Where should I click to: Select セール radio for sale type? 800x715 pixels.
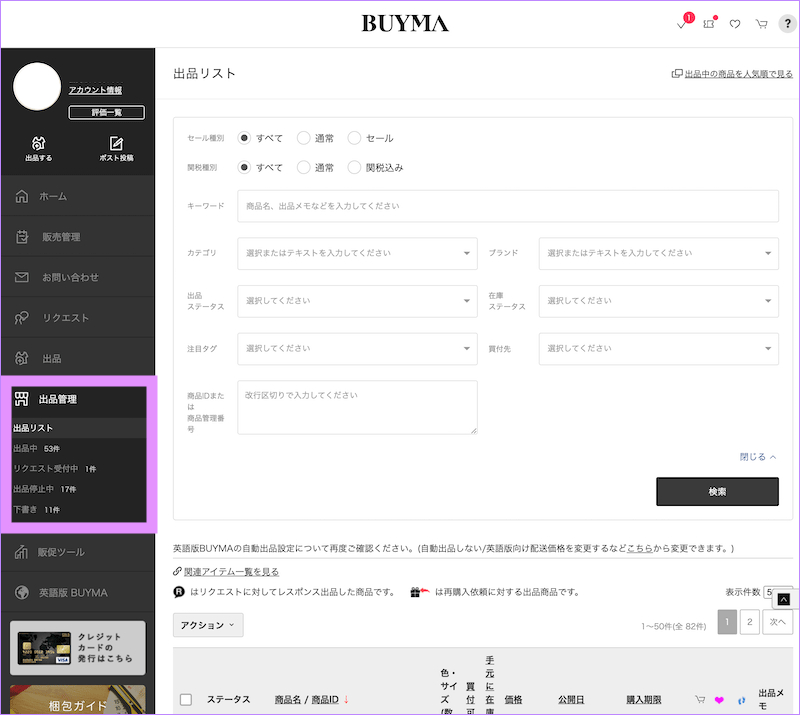pyautogui.click(x=355, y=138)
